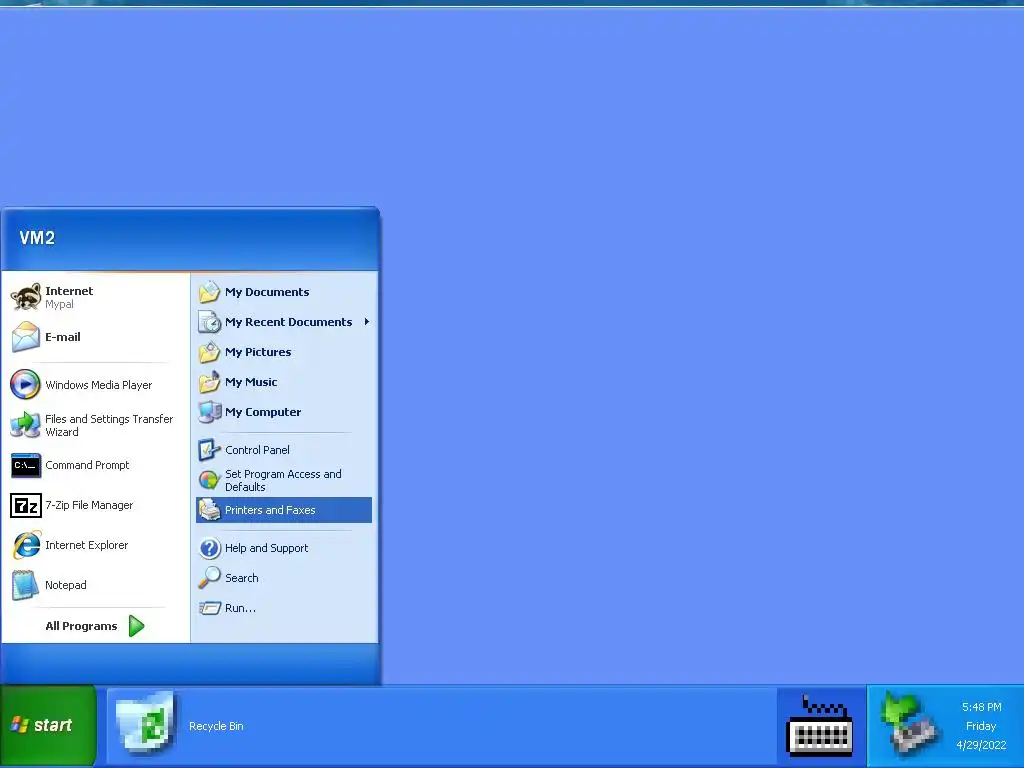Image resolution: width=1024 pixels, height=768 pixels.
Task: Click the Safely Remove Hardware tray icon
Action: pos(910,724)
